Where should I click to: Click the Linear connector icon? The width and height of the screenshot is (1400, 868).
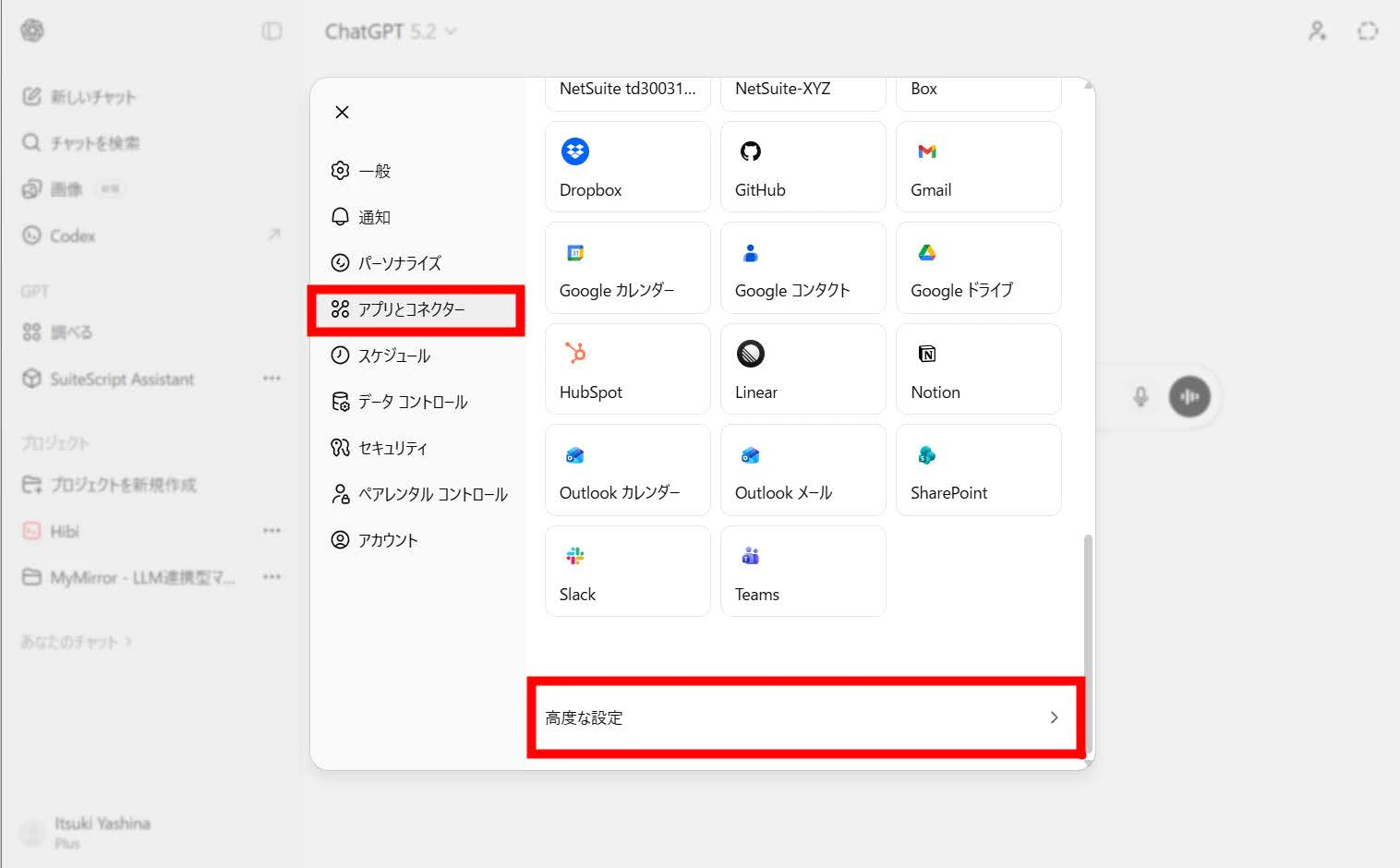click(751, 354)
